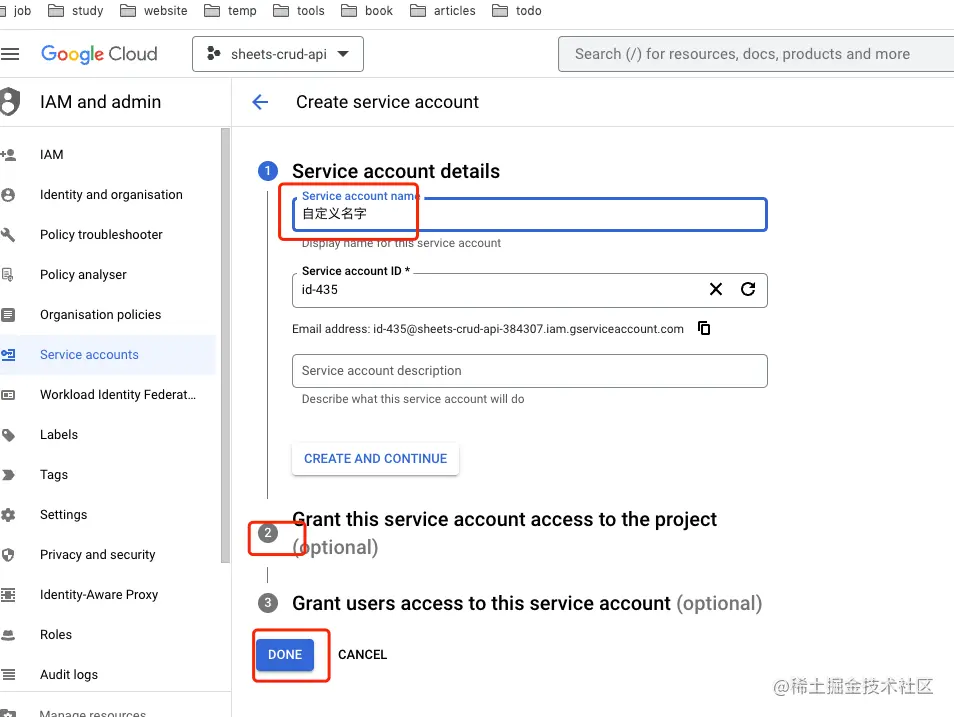Viewport: 954px width, 717px height.
Task: Go back using the blue back arrow
Action: click(259, 101)
